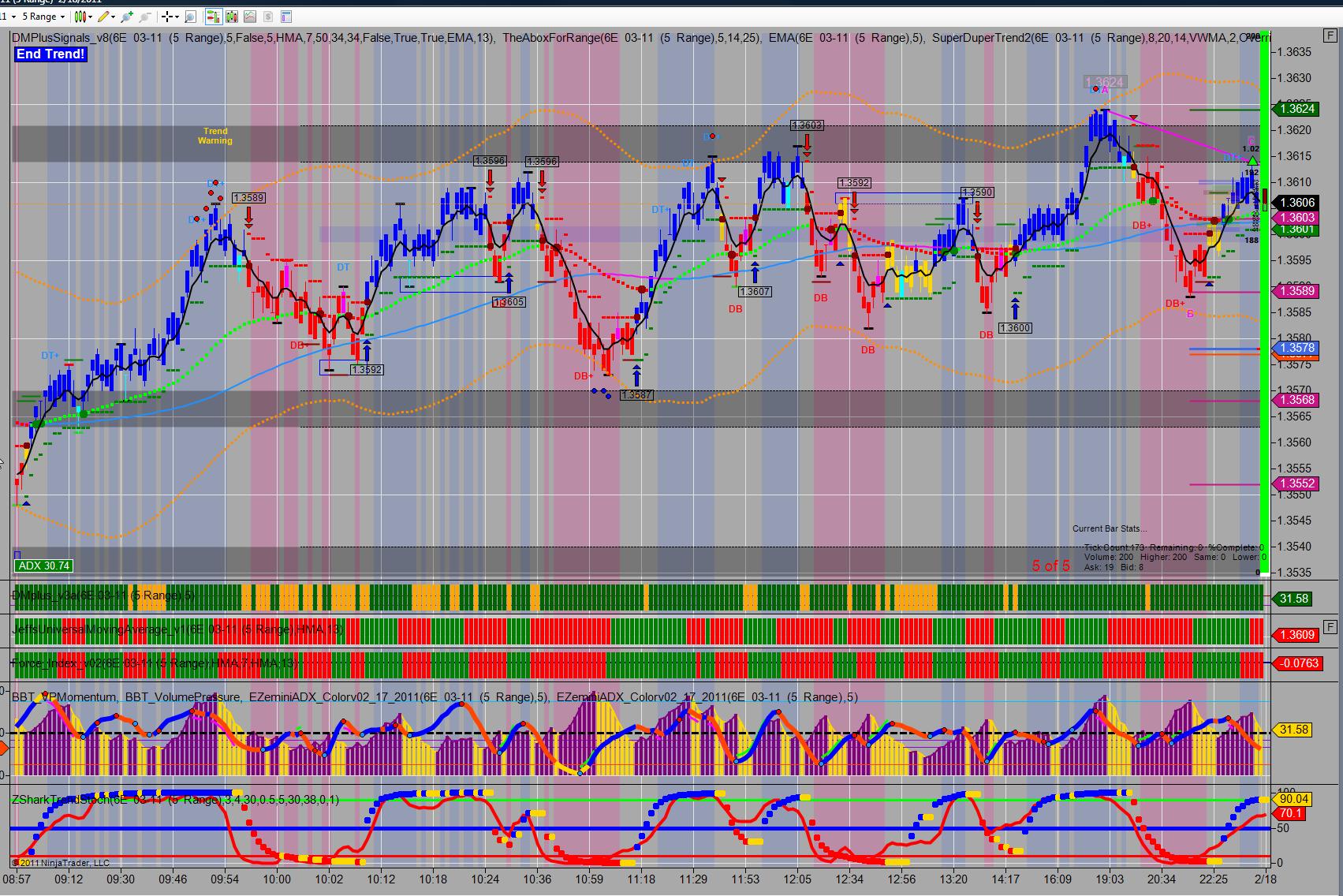Expand the cursor type dropdown arrow

pos(178,17)
